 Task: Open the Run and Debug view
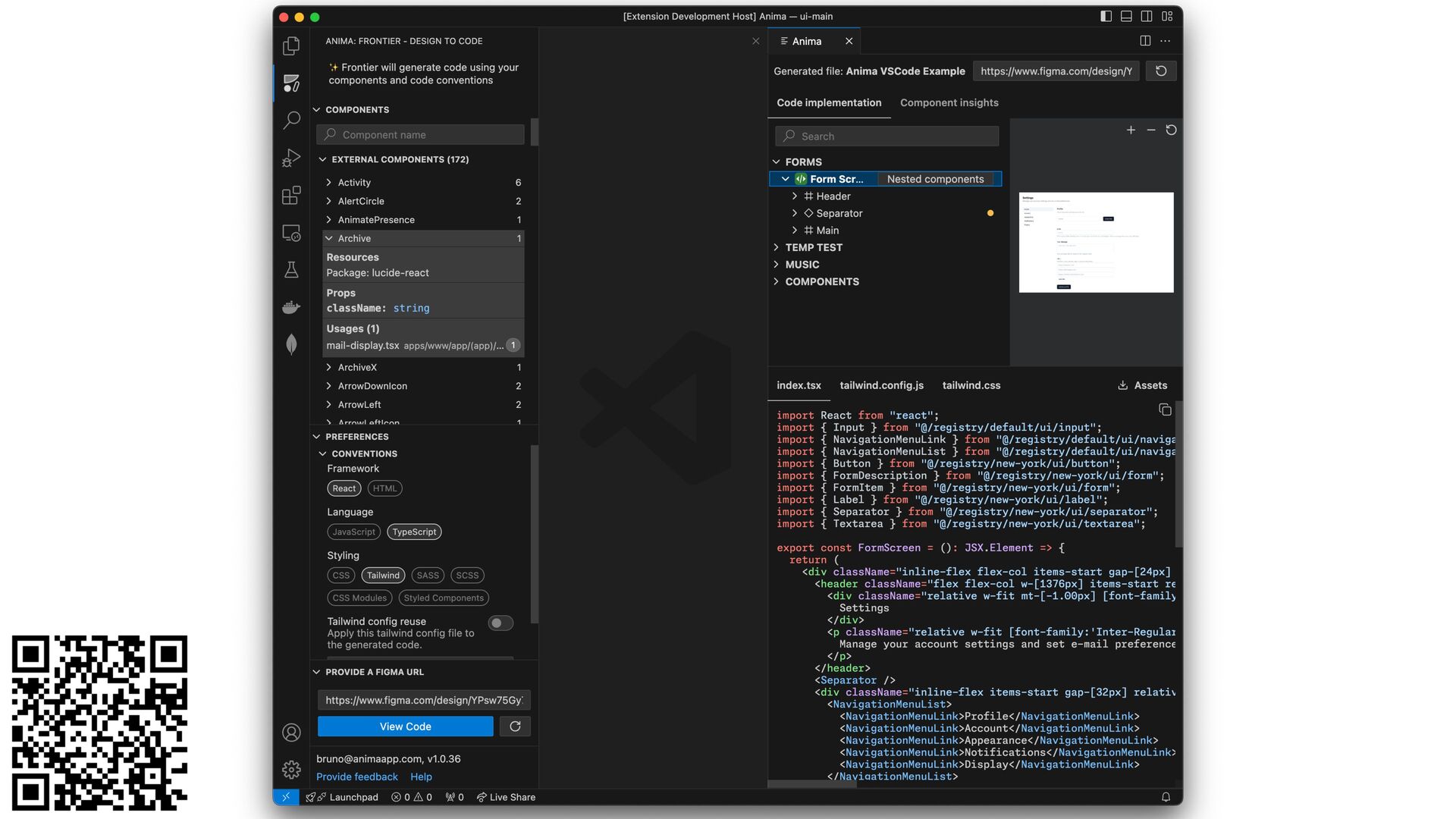(291, 158)
